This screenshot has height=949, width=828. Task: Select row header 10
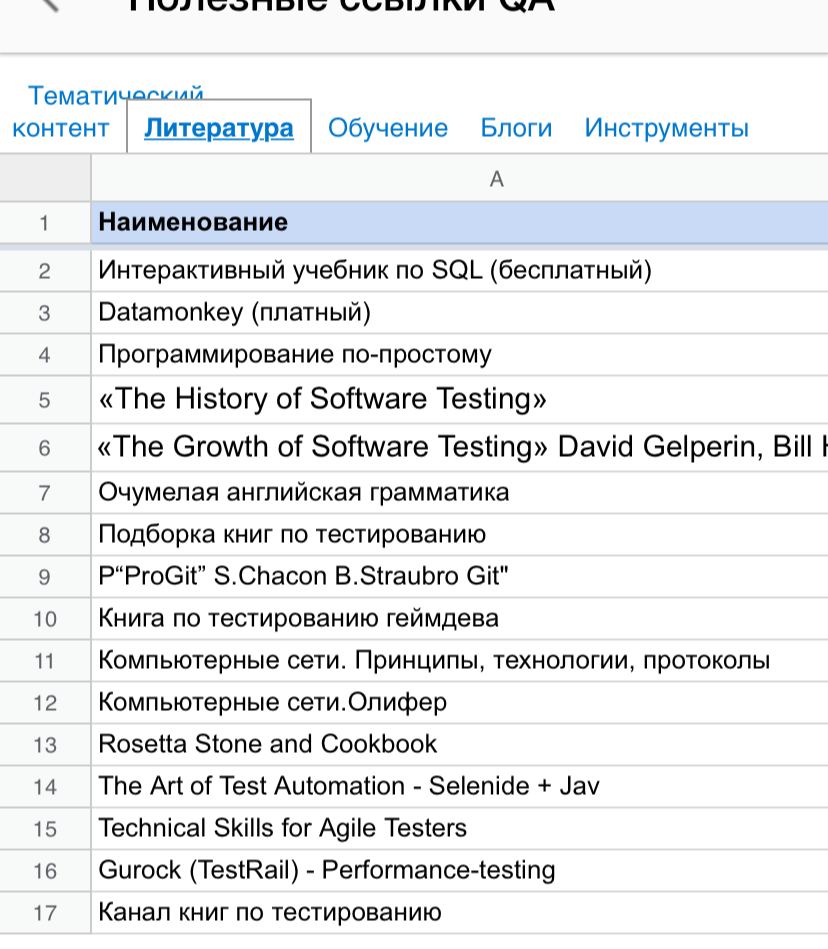coord(45,619)
